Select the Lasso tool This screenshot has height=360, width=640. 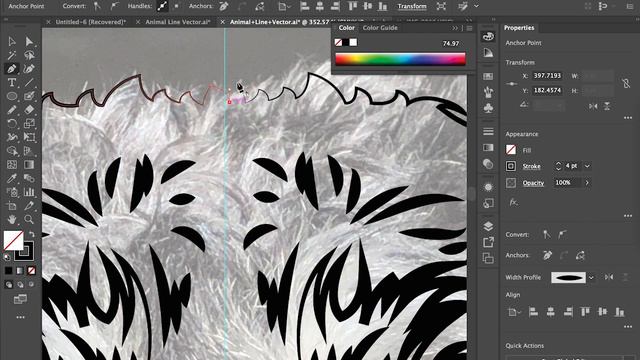pyautogui.click(x=29, y=55)
